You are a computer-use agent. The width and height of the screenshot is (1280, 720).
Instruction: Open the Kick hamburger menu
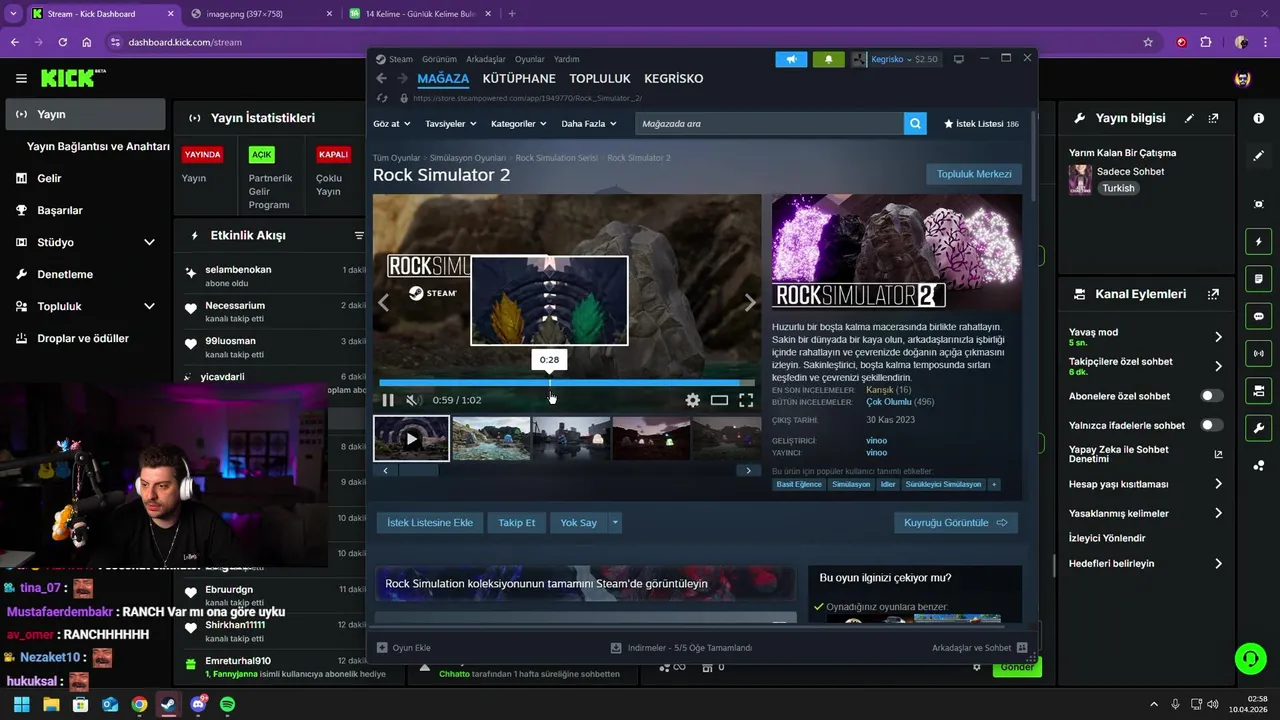(x=21, y=78)
